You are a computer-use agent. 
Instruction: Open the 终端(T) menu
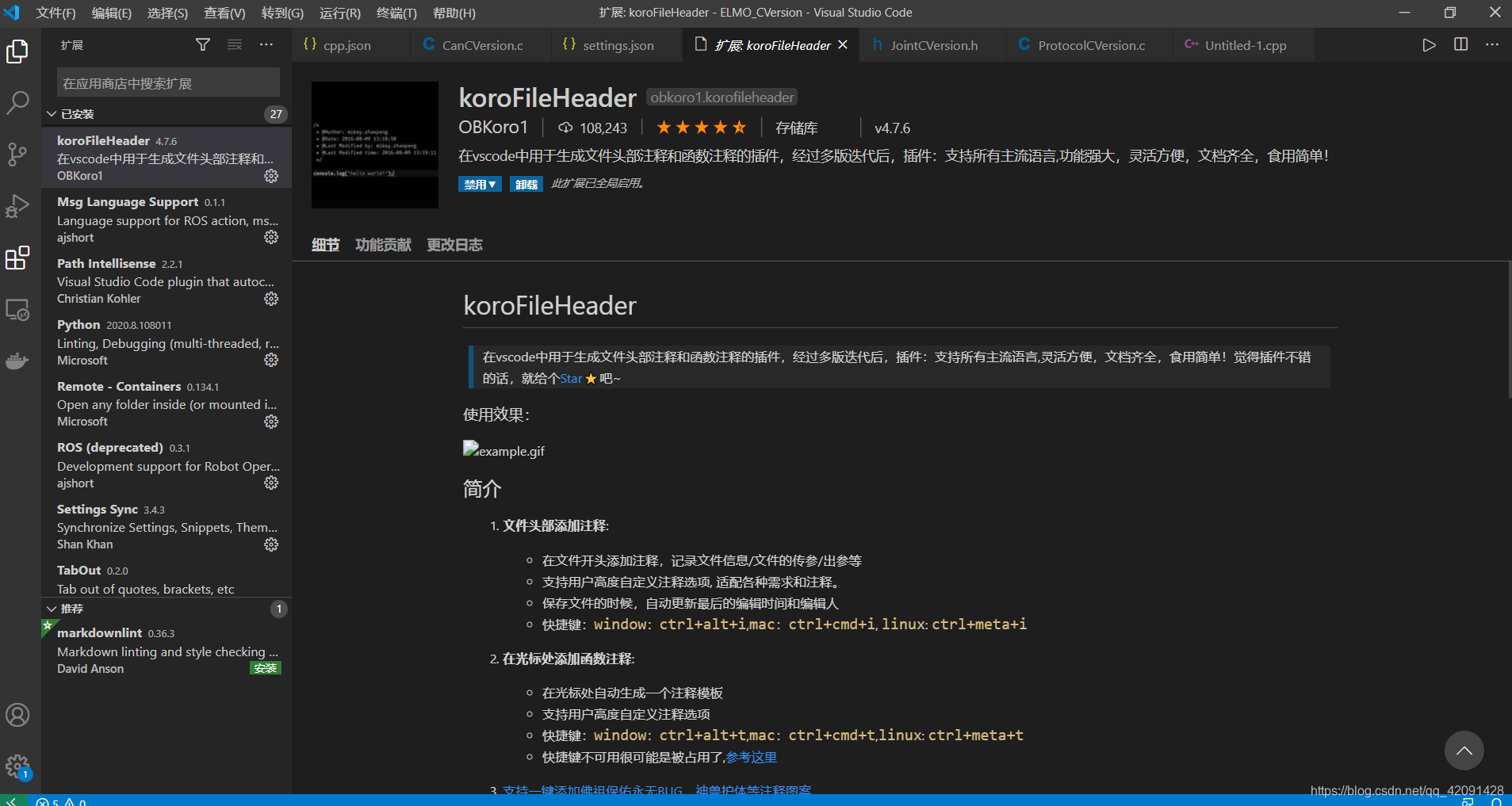pyautogui.click(x=396, y=13)
